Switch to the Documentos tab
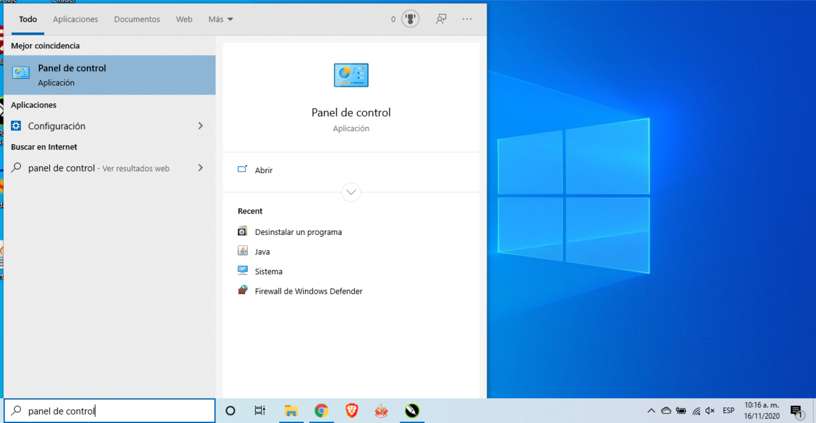Image resolution: width=816 pixels, height=423 pixels. (137, 19)
